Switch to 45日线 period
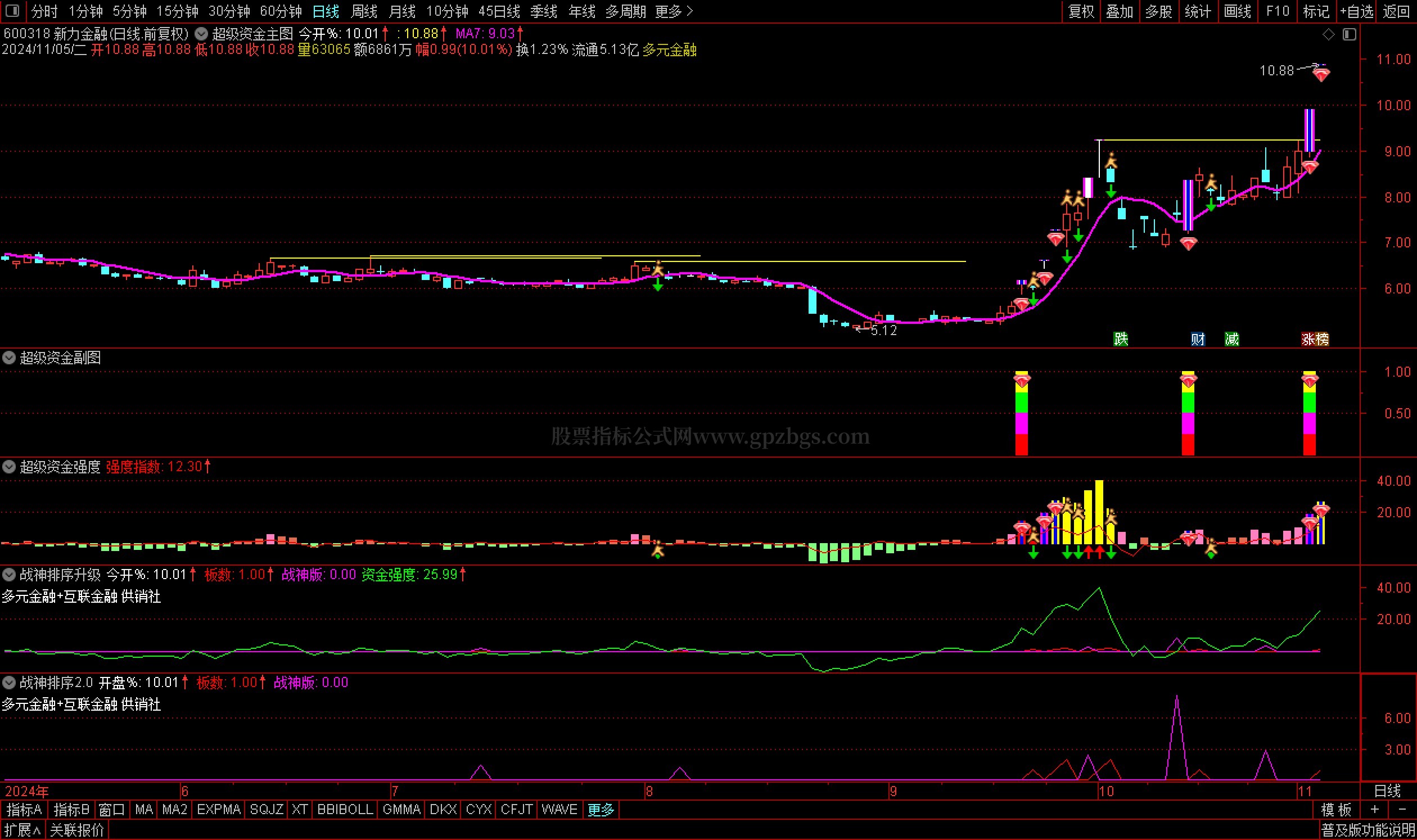This screenshot has width=1417, height=840. click(x=499, y=11)
